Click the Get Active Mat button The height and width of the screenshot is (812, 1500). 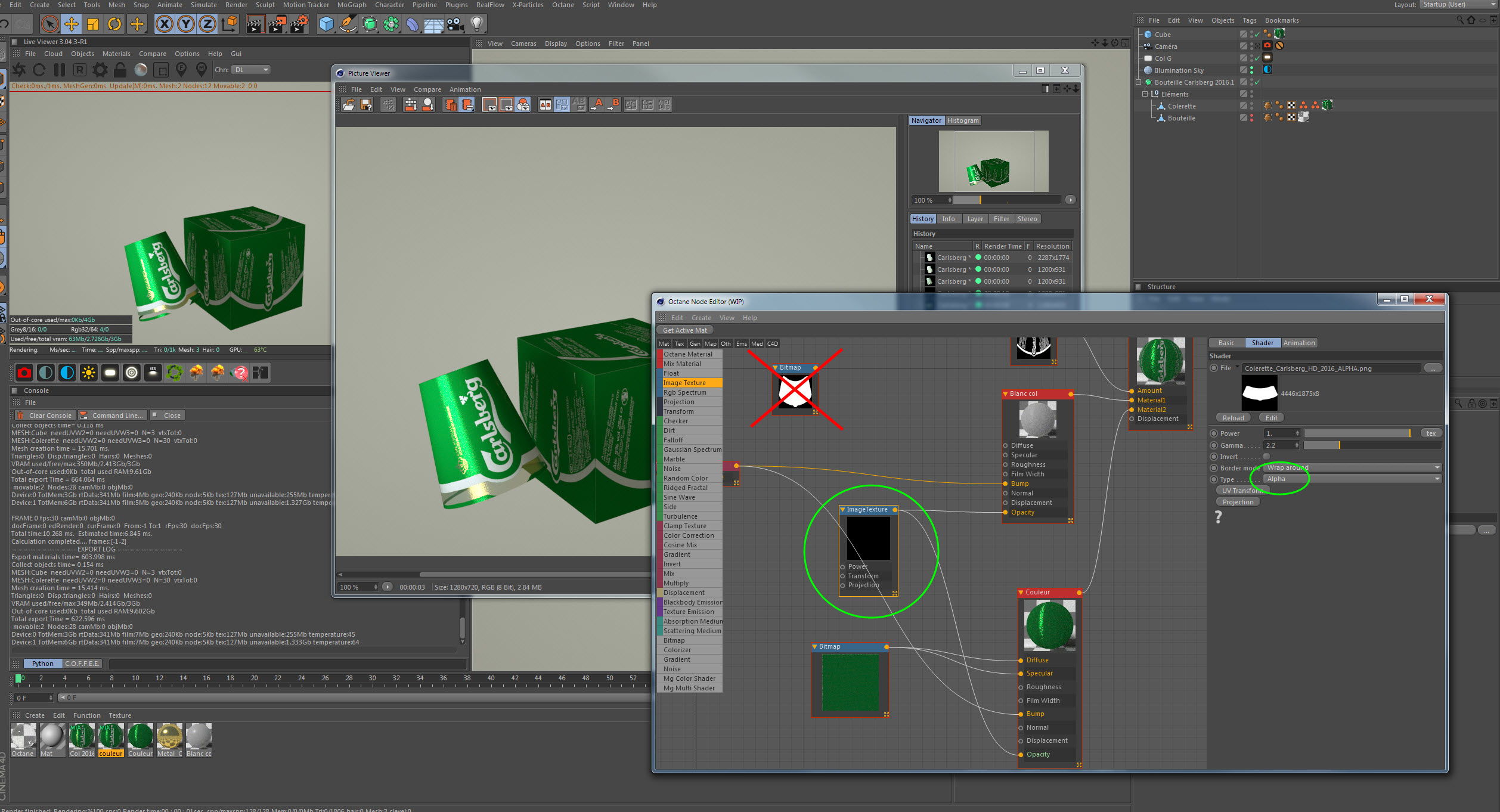(x=684, y=330)
